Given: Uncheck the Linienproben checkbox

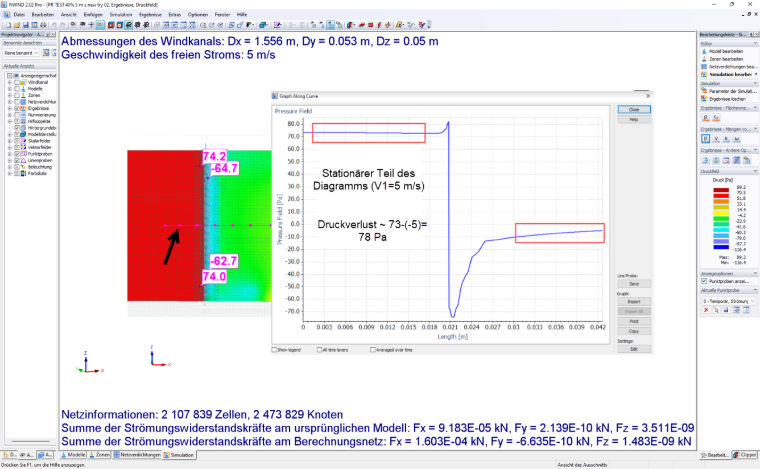Looking at the screenshot, I should point(17,160).
